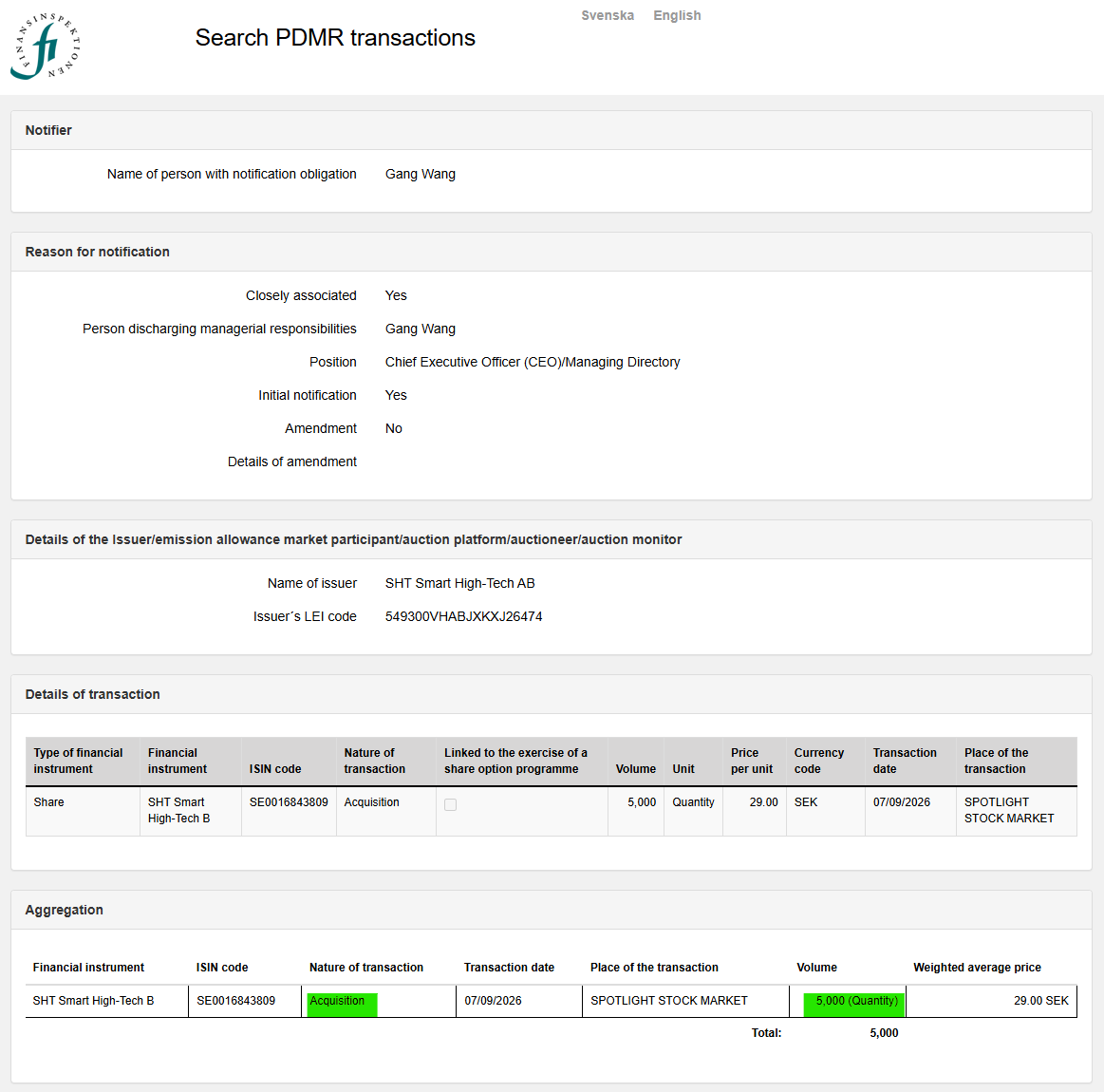Click 'Gang Wang' beside managerial responsibilities
This screenshot has width=1104, height=1092.
[x=421, y=329]
